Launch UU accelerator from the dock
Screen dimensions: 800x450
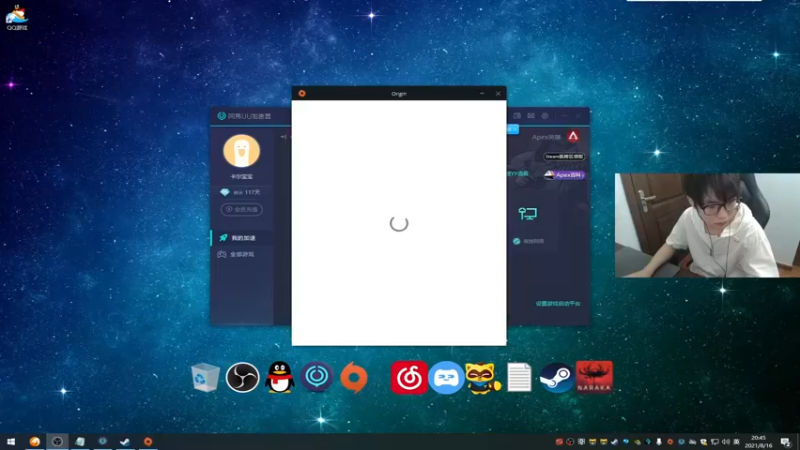tap(317, 377)
